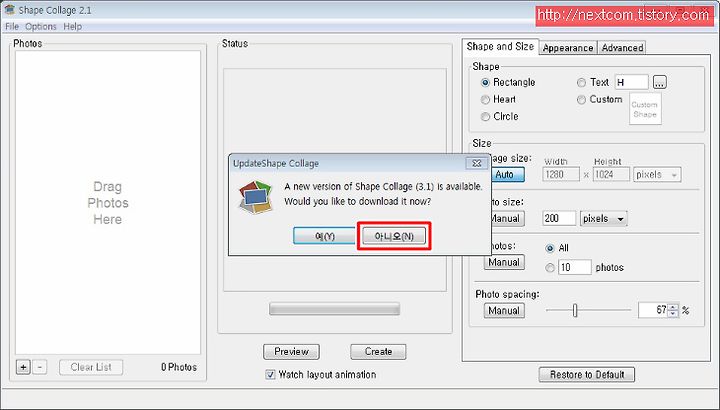
Task: Select the Heart shape option
Action: (485, 100)
